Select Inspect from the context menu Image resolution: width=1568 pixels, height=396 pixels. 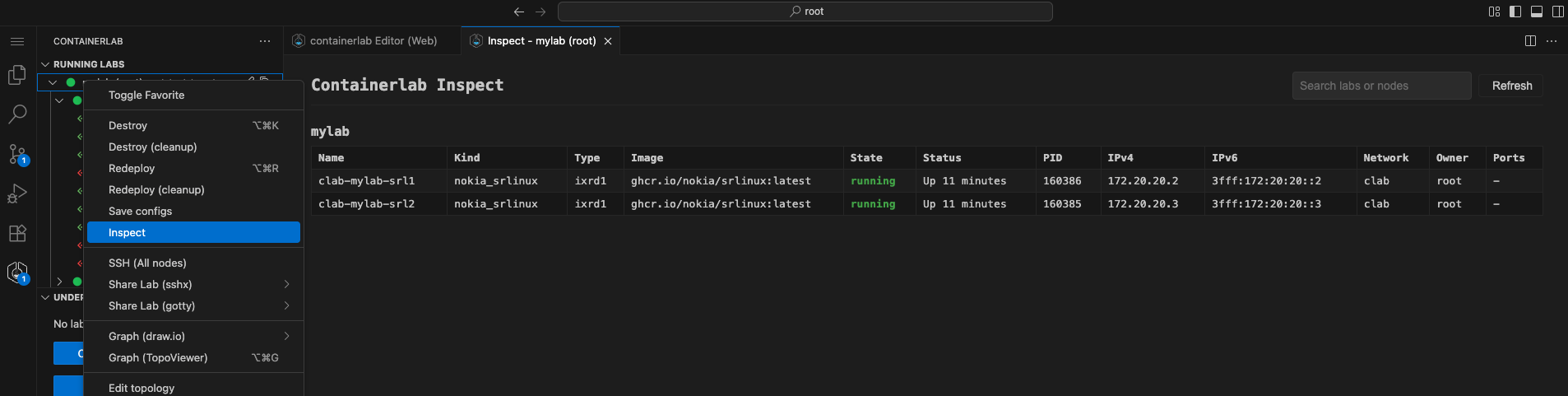coord(193,233)
